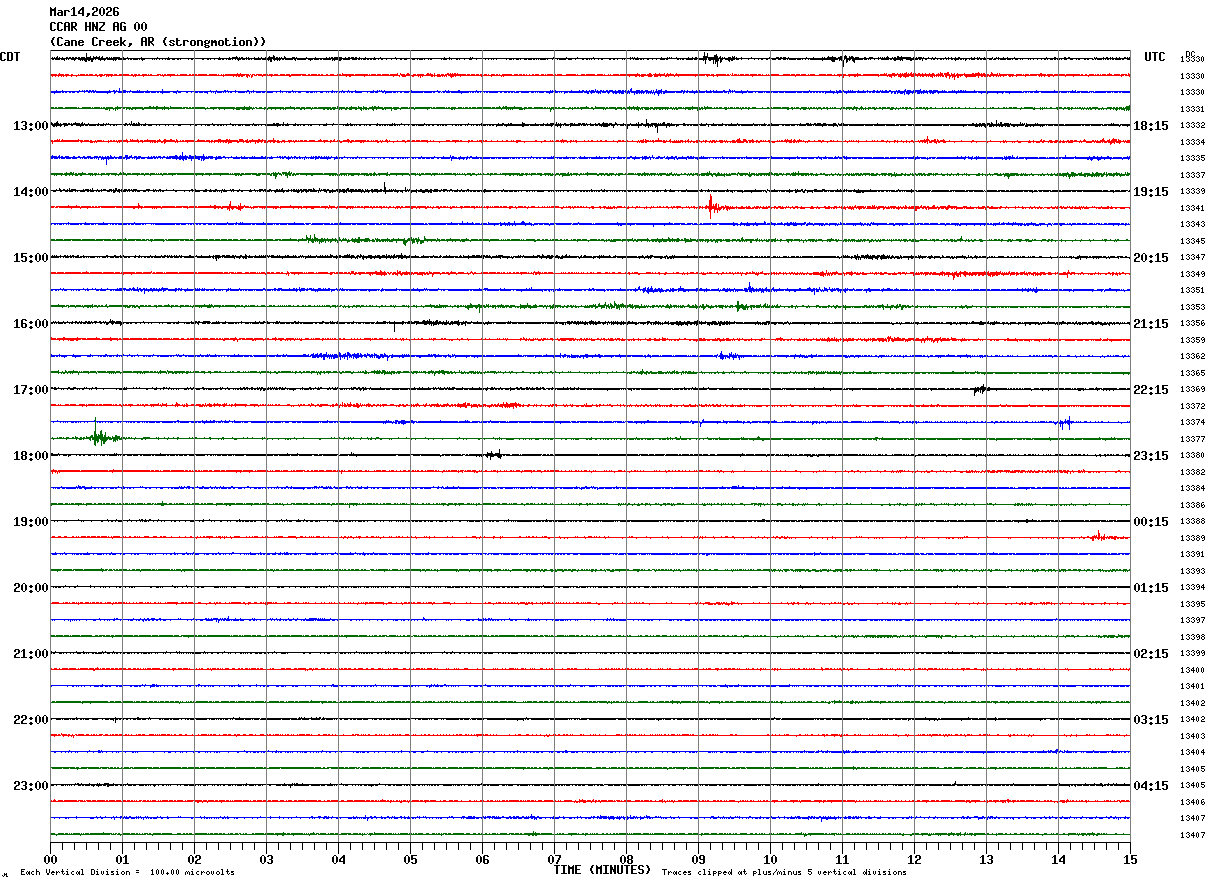The image size is (1210, 886).
Task: Select the 18:00 CDT time label
Action: coord(31,456)
